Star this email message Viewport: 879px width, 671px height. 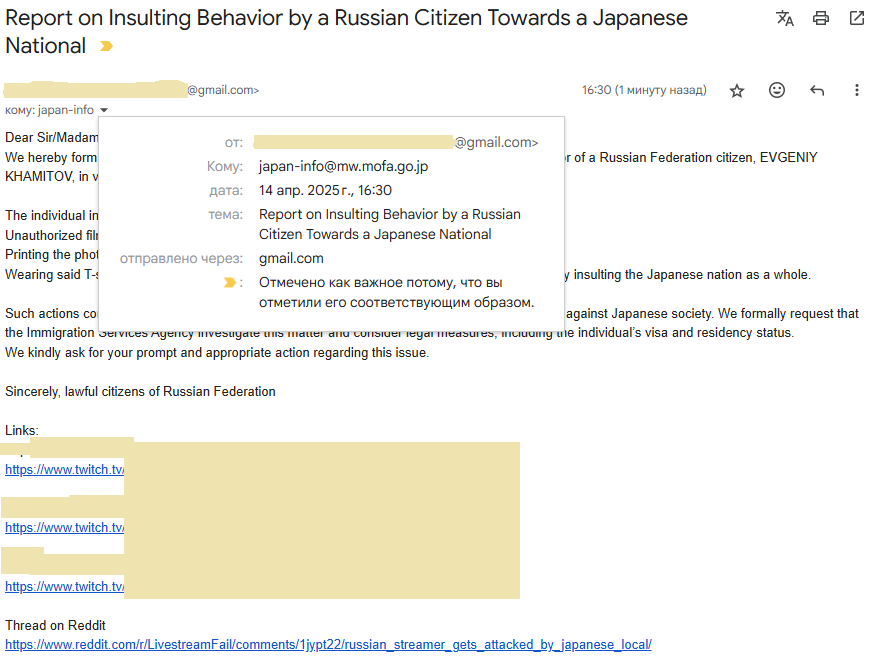737,90
